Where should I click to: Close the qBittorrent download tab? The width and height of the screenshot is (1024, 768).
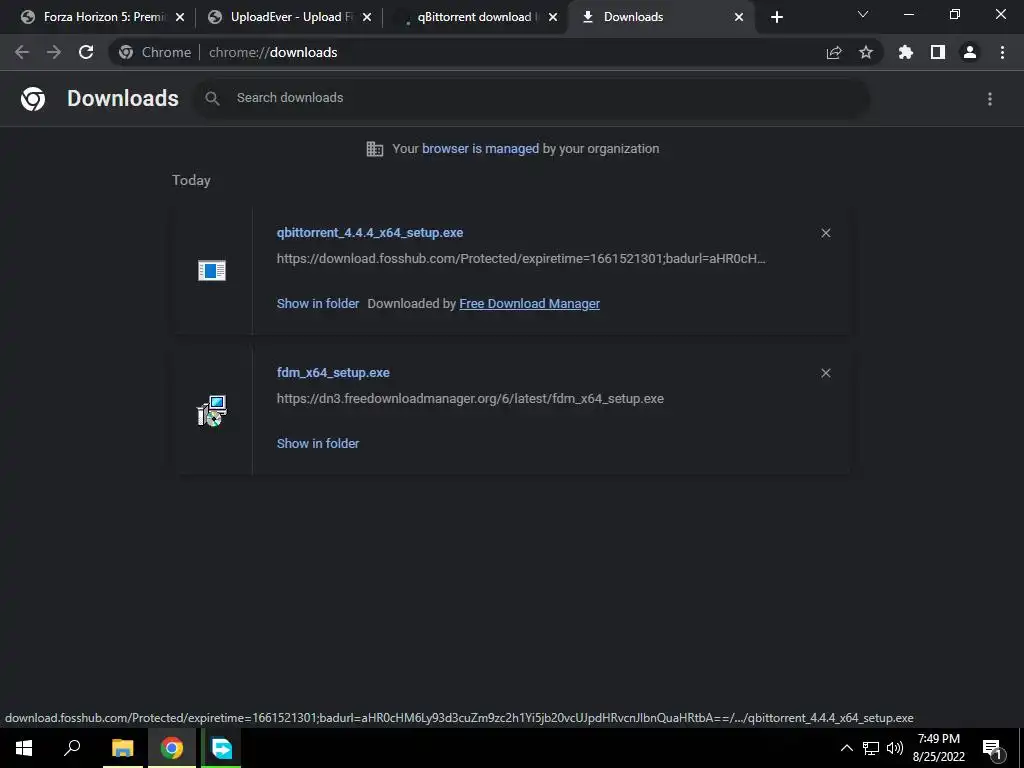(553, 17)
